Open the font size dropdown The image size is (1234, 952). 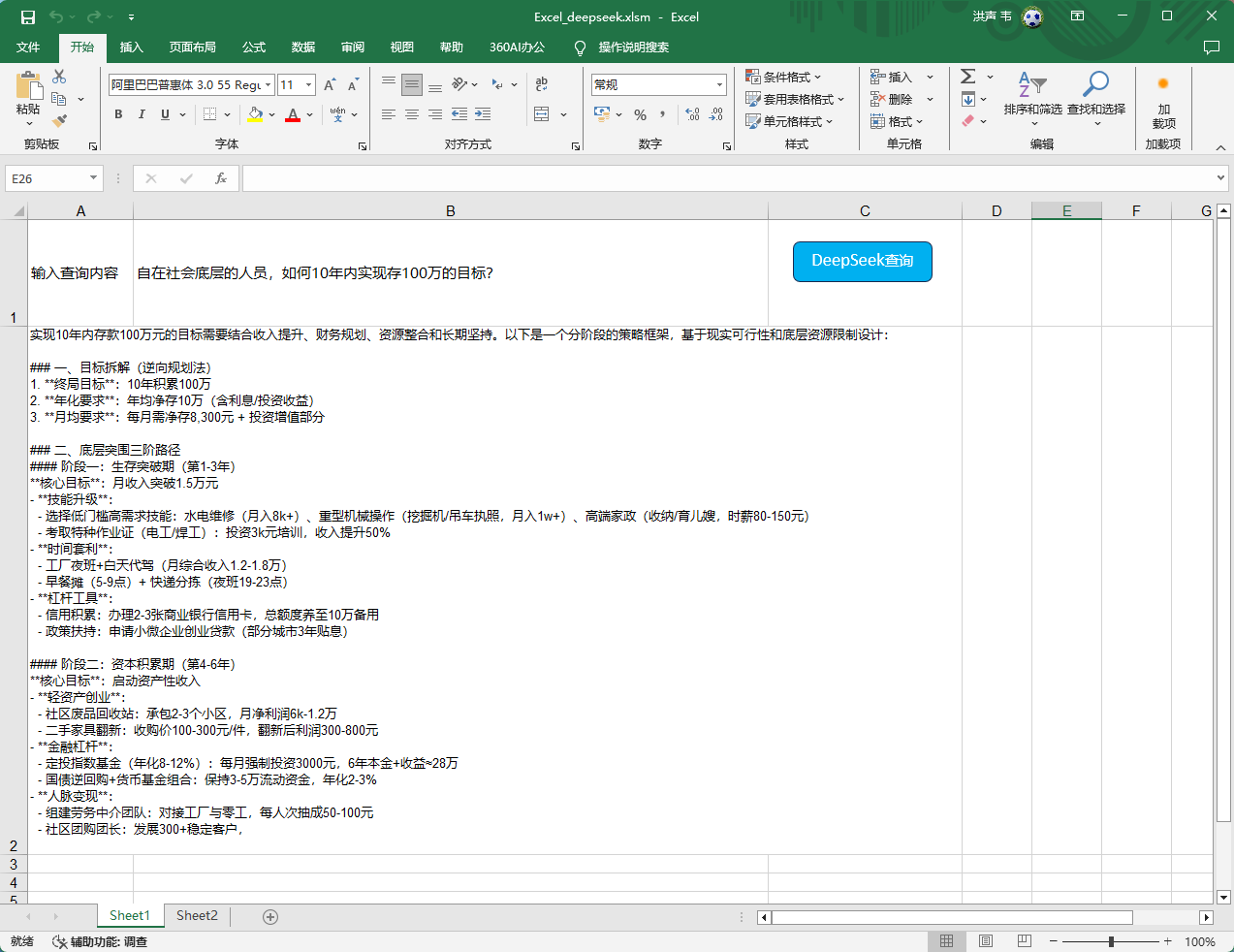308,85
